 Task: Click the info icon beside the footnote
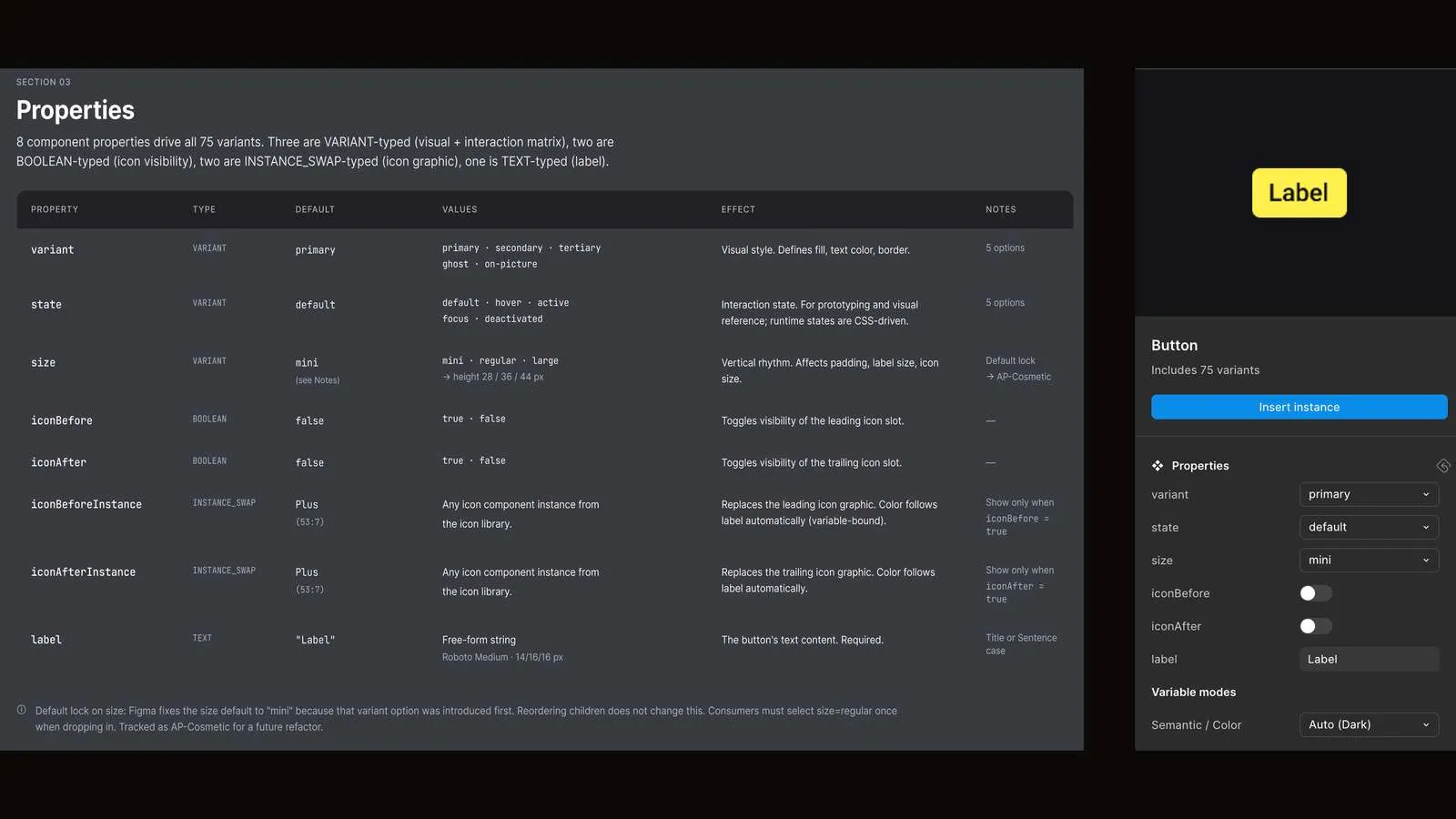tap(22, 710)
